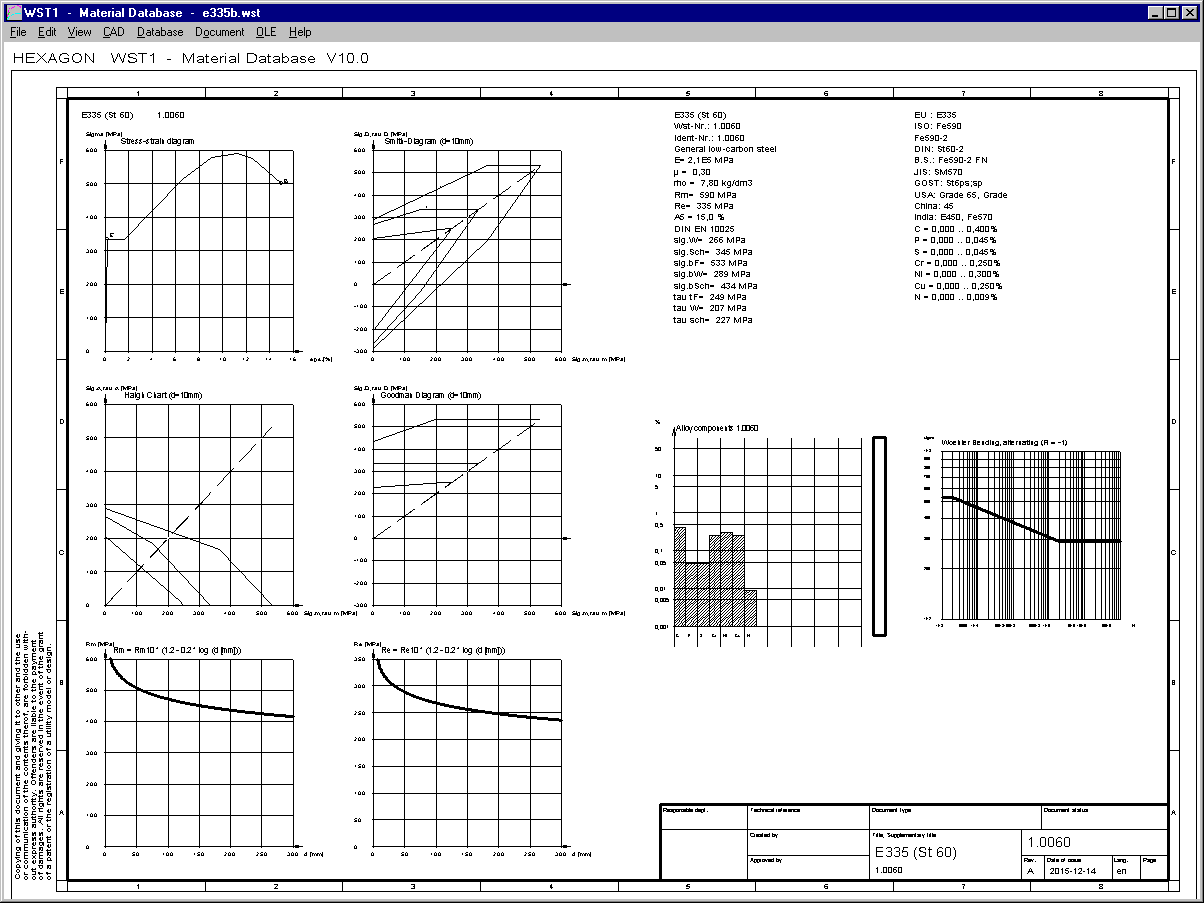Click the Smith-Diagram plot
The image size is (1204, 903).
point(466,250)
